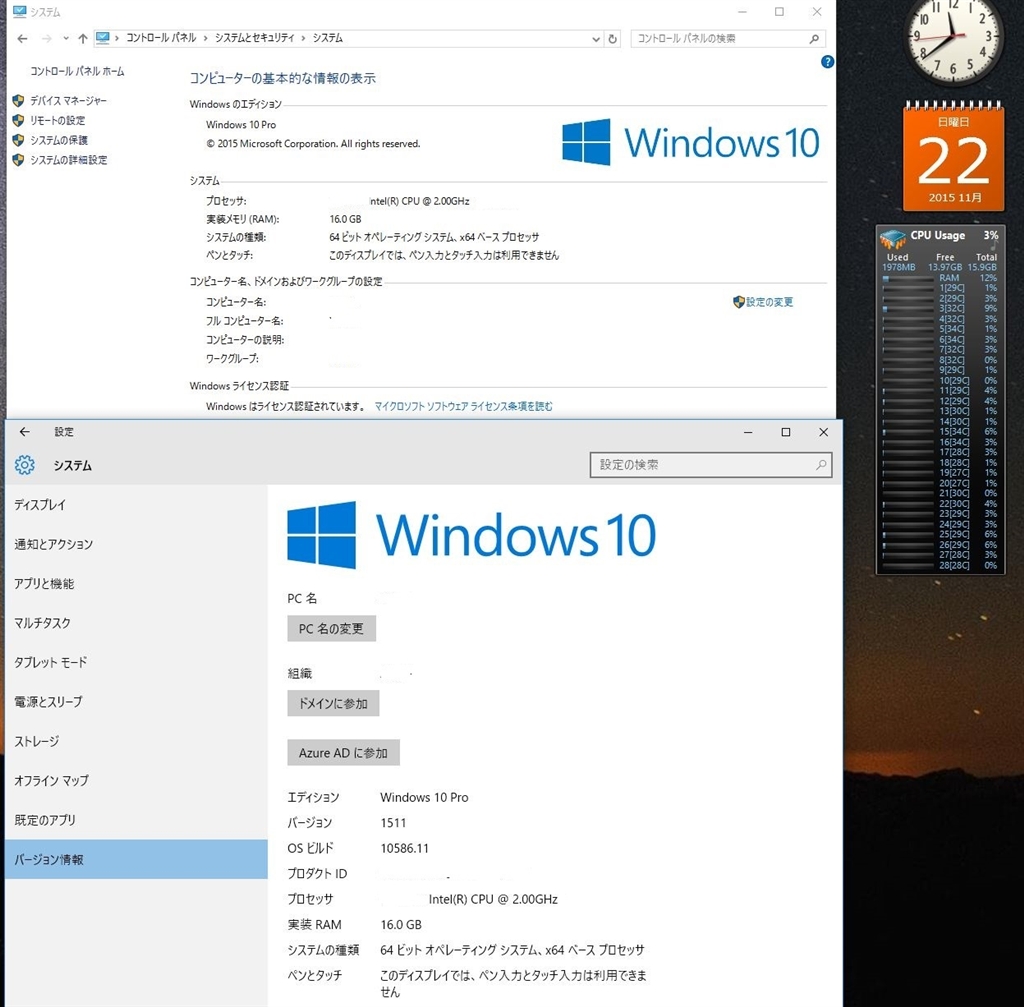Open コントロール パネル ホーム link
This screenshot has width=1024, height=1007.
click(x=77, y=71)
